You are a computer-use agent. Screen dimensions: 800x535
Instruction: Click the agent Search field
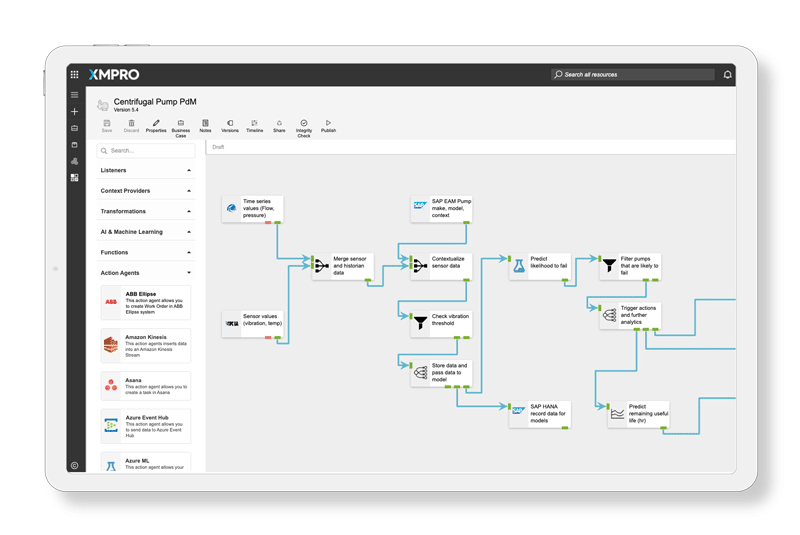point(146,150)
